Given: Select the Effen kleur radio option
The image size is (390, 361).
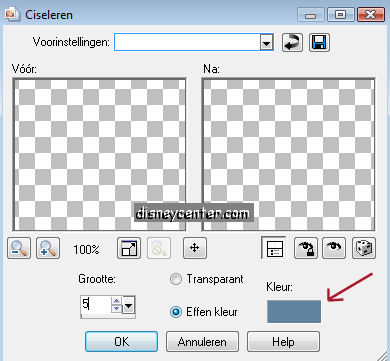Looking at the screenshot, I should tap(176, 312).
